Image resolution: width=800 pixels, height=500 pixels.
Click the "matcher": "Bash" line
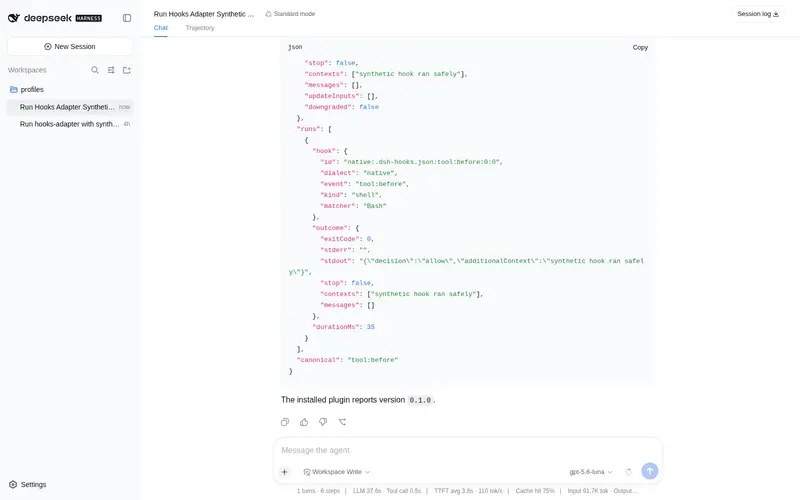(353, 206)
